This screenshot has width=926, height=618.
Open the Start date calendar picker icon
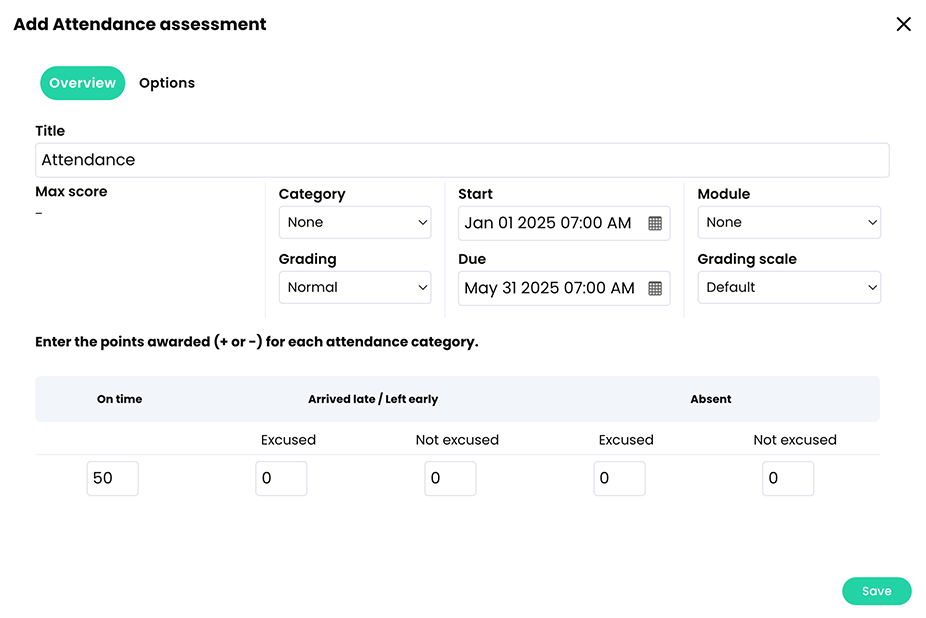655,223
